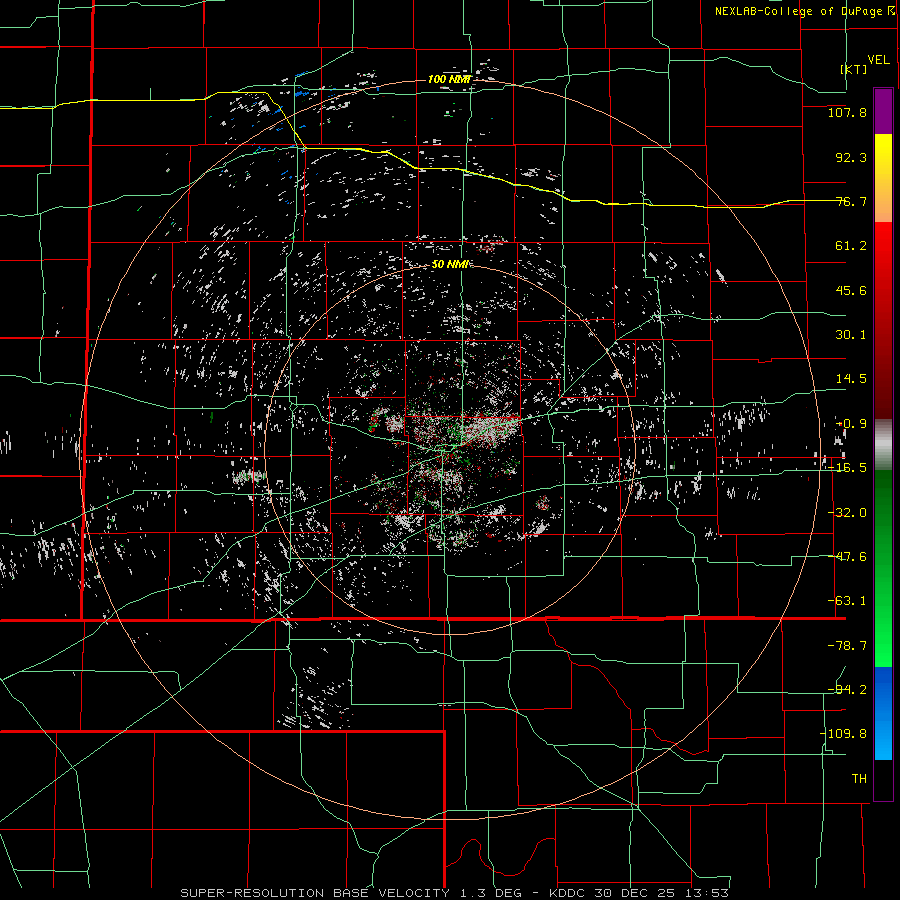Screen dimensions: 900x900
Task: Click the 14.5 legend value
Action: click(x=851, y=379)
